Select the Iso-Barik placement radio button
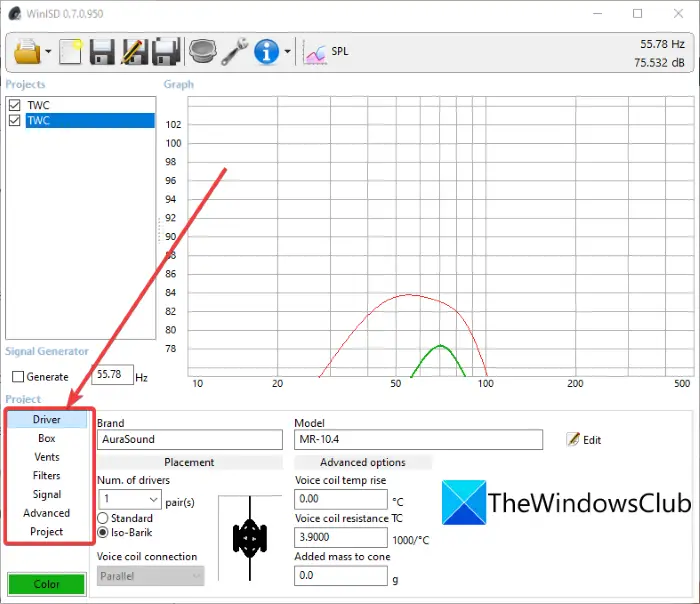 [103, 533]
